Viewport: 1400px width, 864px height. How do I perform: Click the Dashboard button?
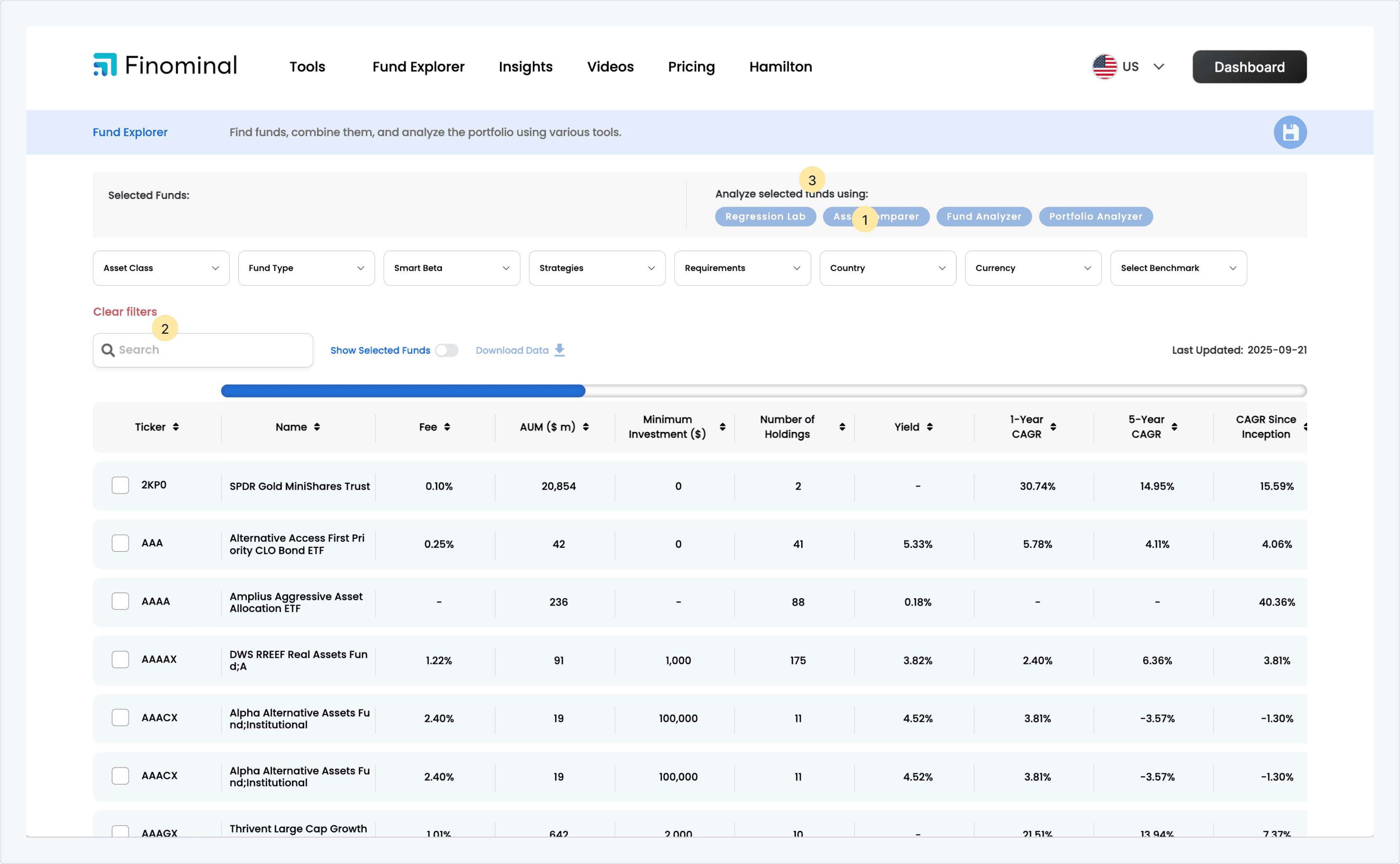click(x=1250, y=67)
